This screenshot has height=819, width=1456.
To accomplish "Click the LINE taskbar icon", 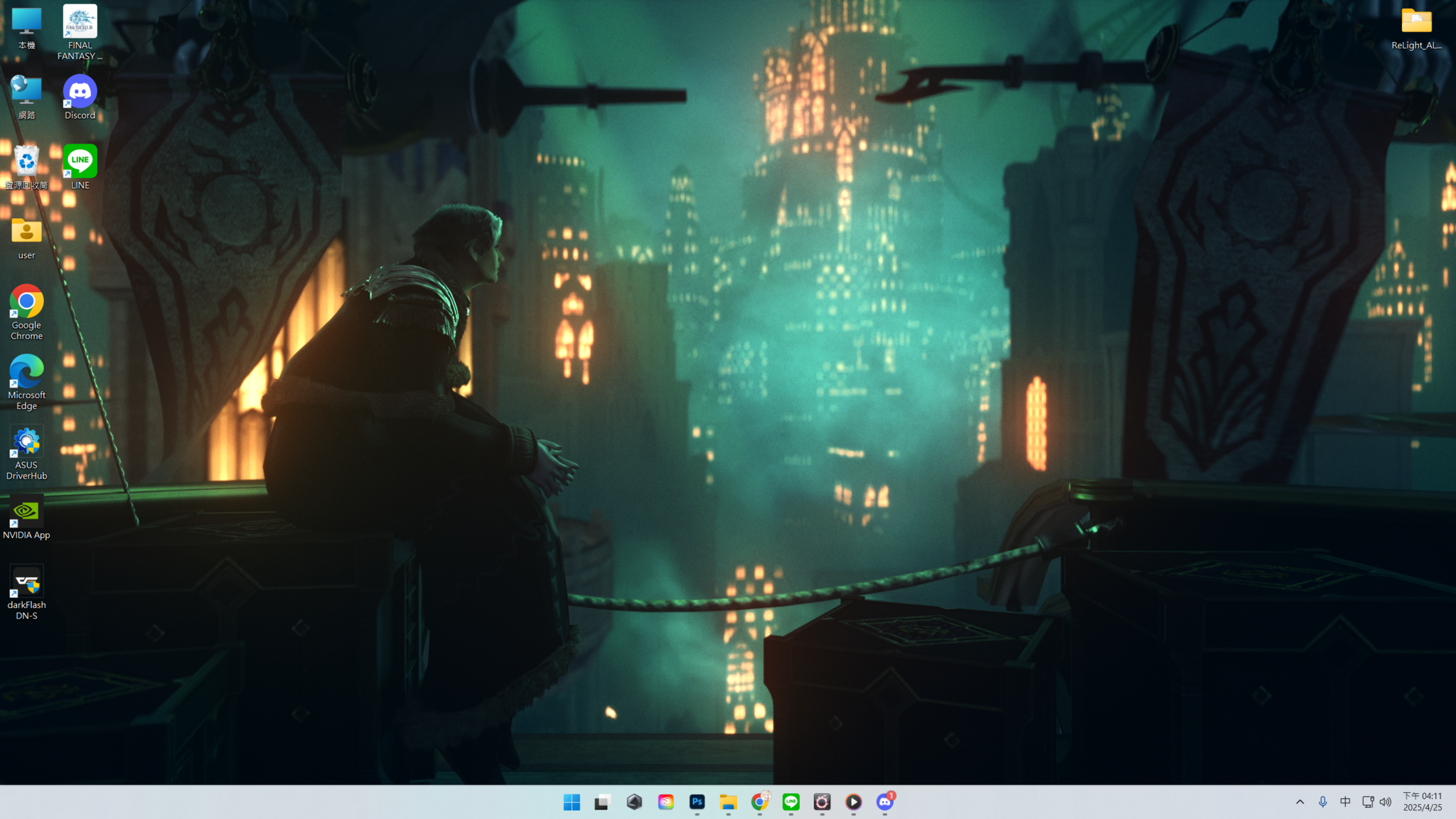I will pyautogui.click(x=791, y=802).
